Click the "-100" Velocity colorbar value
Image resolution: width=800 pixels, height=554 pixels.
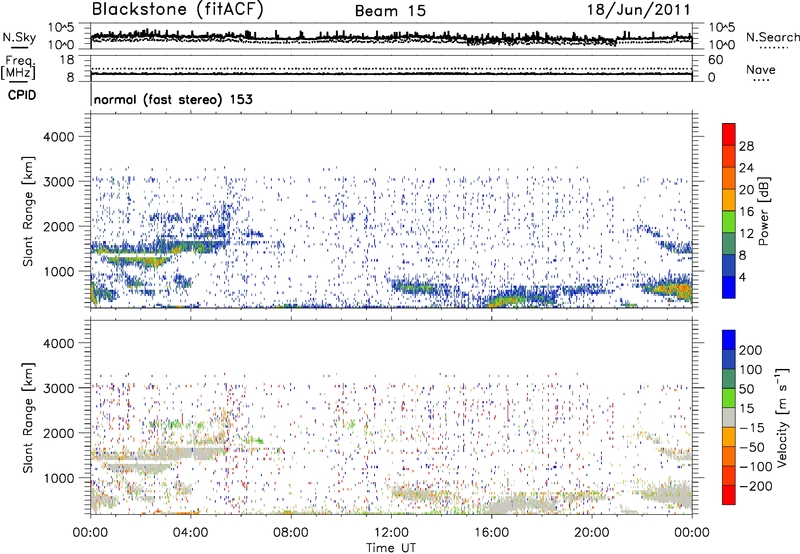pyautogui.click(x=755, y=466)
